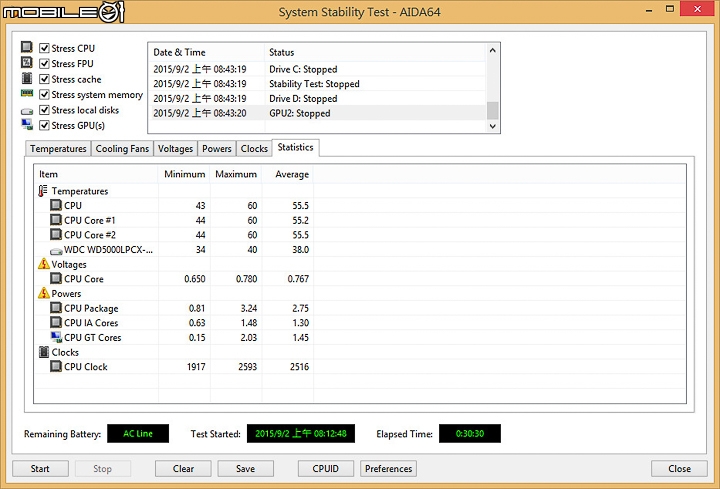Click the chip icon of CPU IA Cores row
The image size is (720, 489).
(56, 322)
